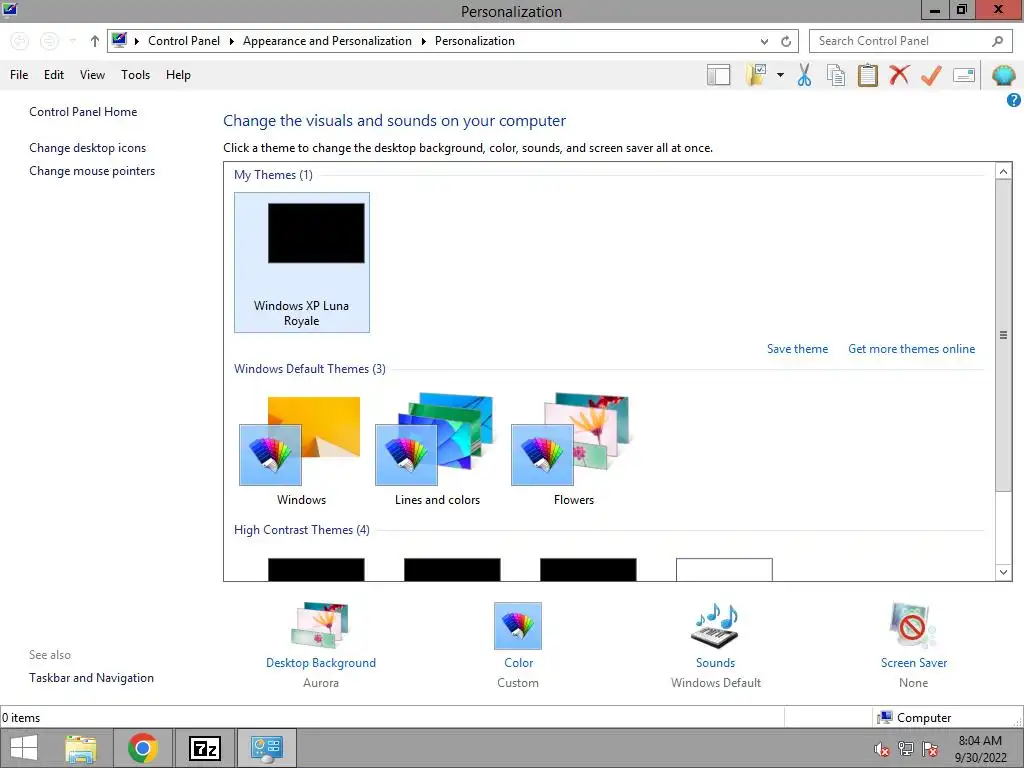This screenshot has width=1024, height=768.
Task: Expand arrow after Appearance and Personalization breadcrumb
Action: tap(423, 41)
